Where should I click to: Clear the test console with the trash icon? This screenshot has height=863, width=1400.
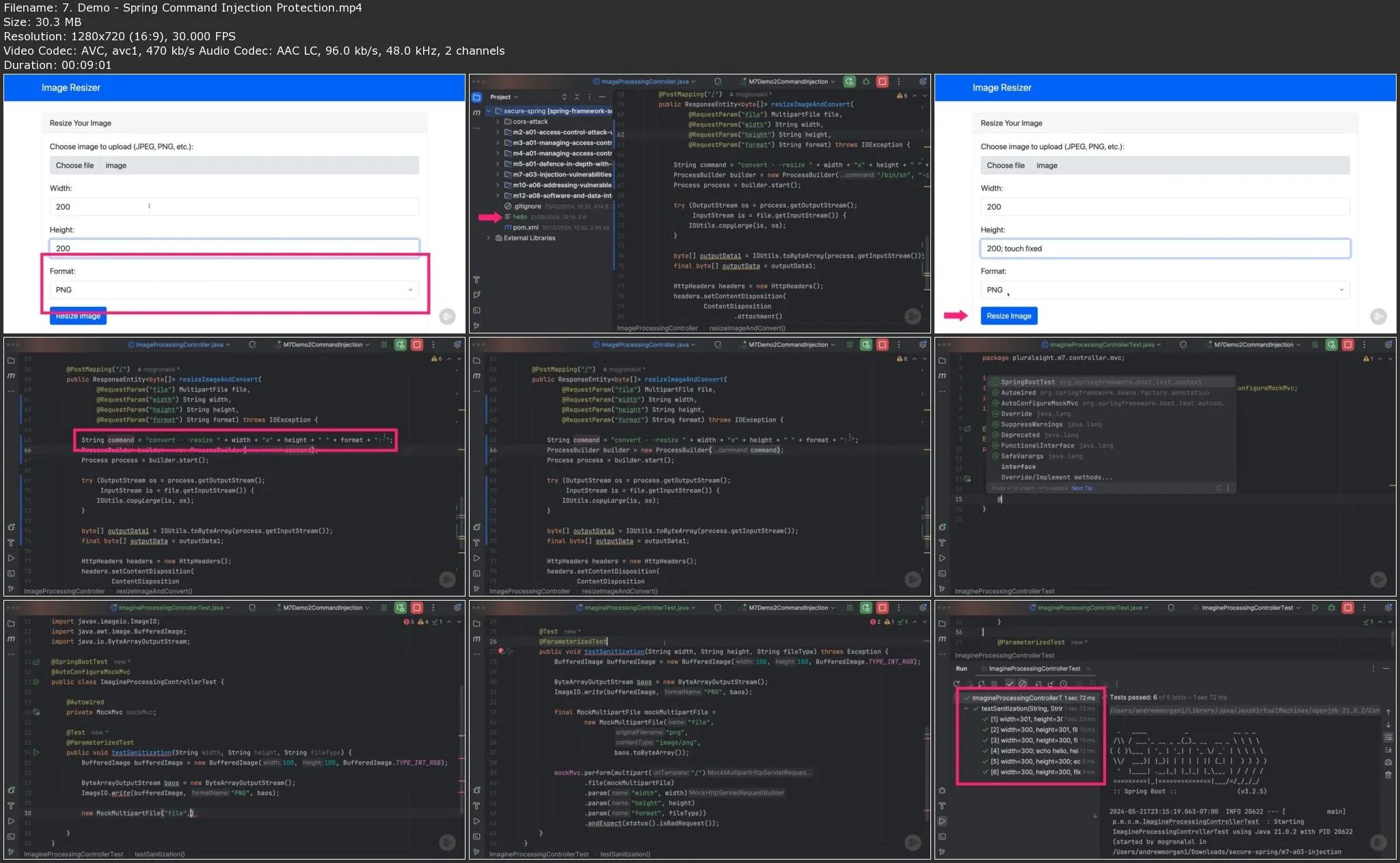click(x=1388, y=775)
